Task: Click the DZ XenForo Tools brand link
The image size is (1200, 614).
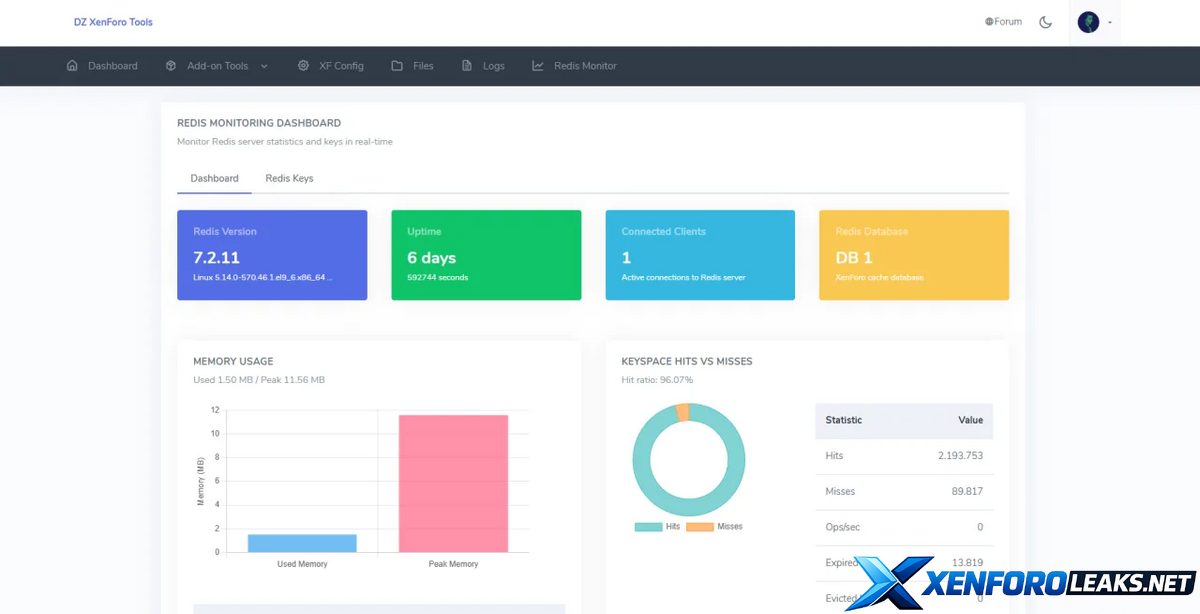Action: [x=113, y=22]
